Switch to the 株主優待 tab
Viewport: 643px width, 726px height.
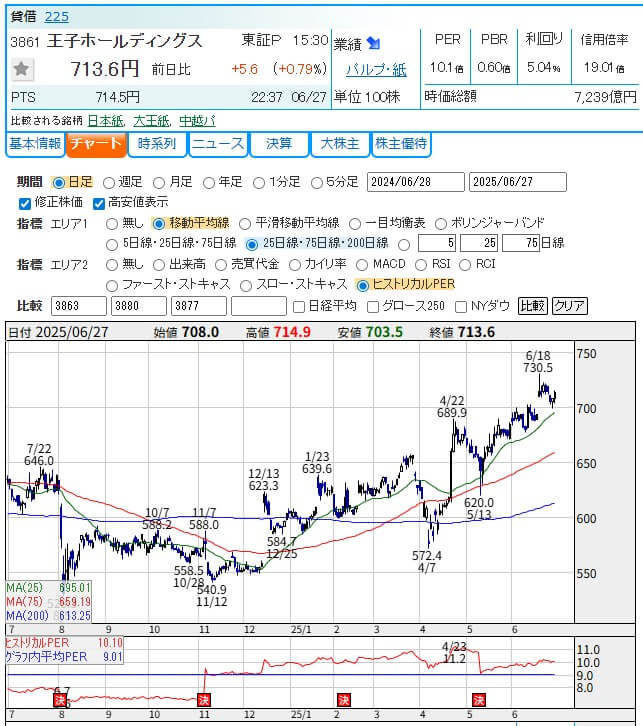(x=401, y=144)
